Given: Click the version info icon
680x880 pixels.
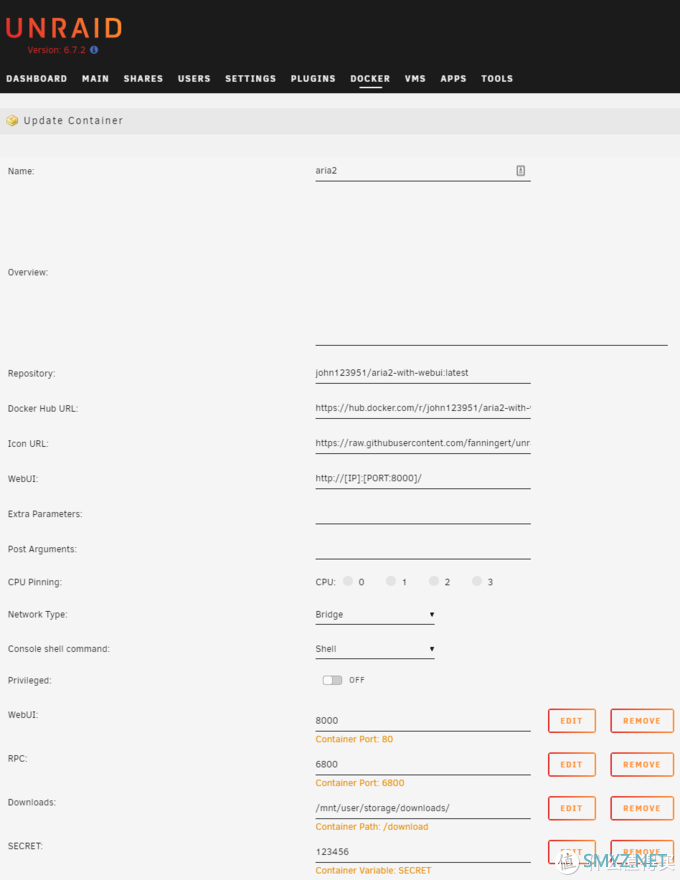Looking at the screenshot, I should coord(94,50).
